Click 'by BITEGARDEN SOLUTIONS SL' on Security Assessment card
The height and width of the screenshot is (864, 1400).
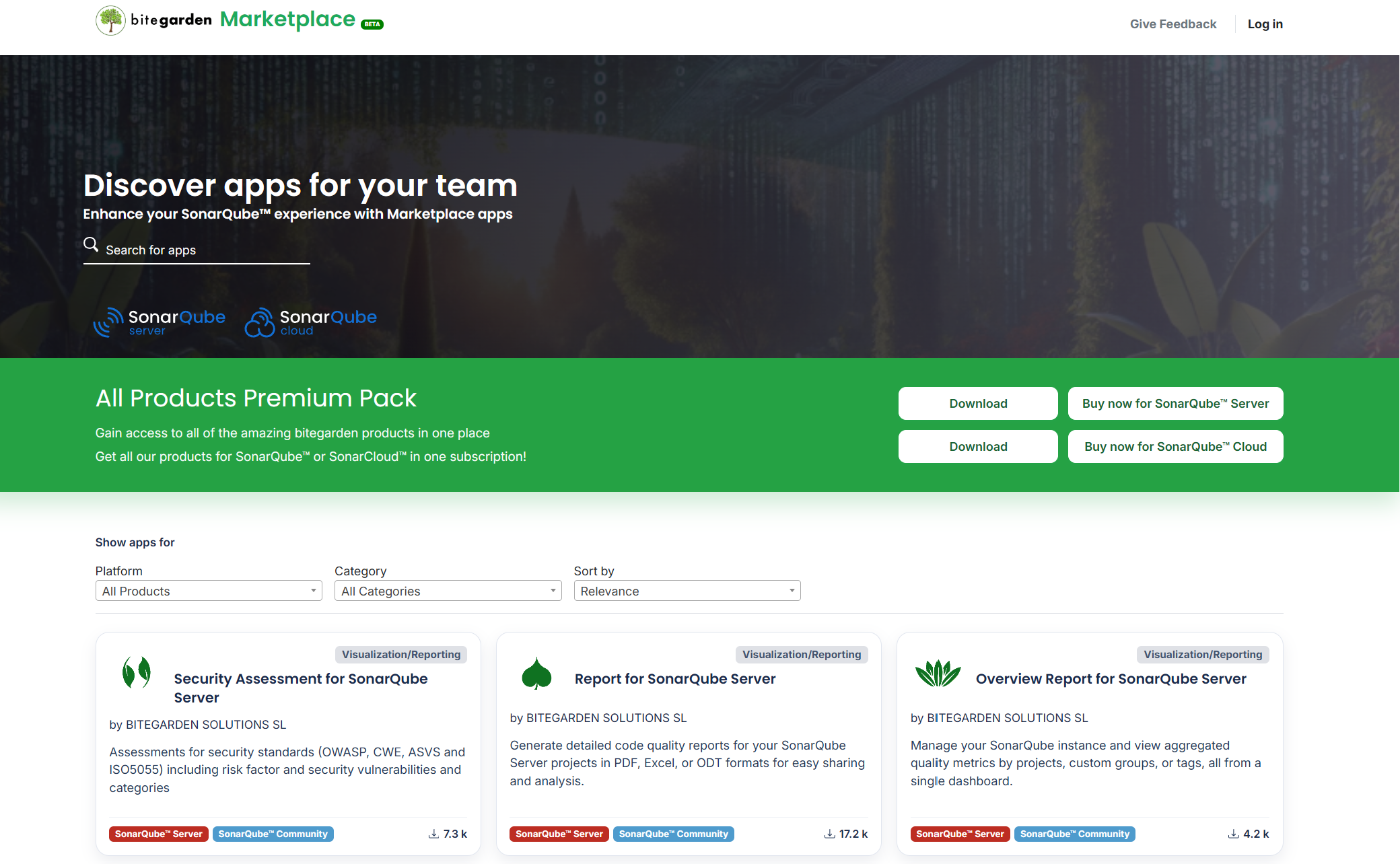tap(198, 725)
